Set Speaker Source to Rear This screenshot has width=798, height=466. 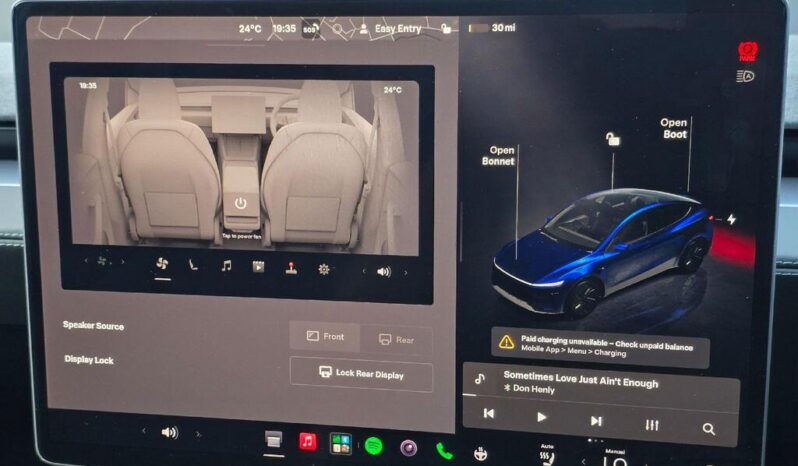[x=396, y=339]
